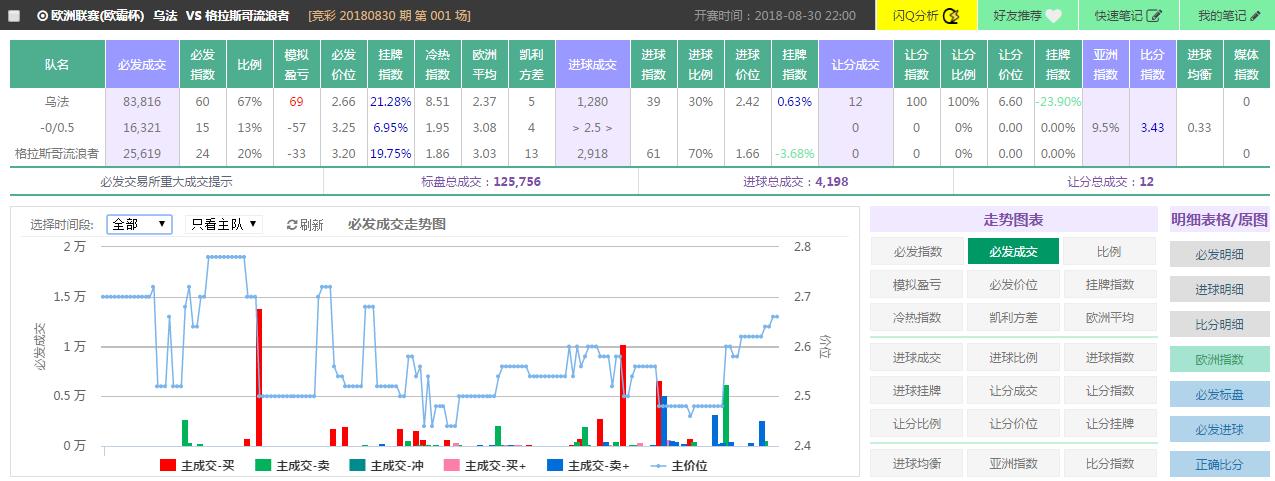Image resolution: width=1275 pixels, height=481 pixels.
Task: Click the 格拉斯哥流浪者 team row name
Action: pos(57,153)
